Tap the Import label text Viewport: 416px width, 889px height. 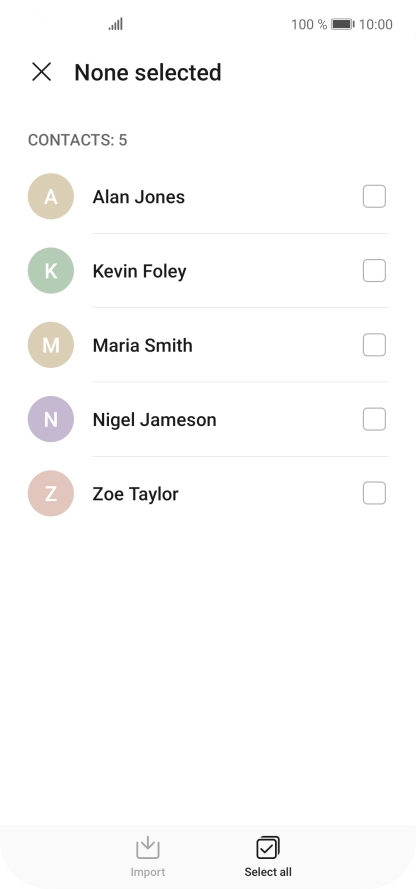pos(148,872)
